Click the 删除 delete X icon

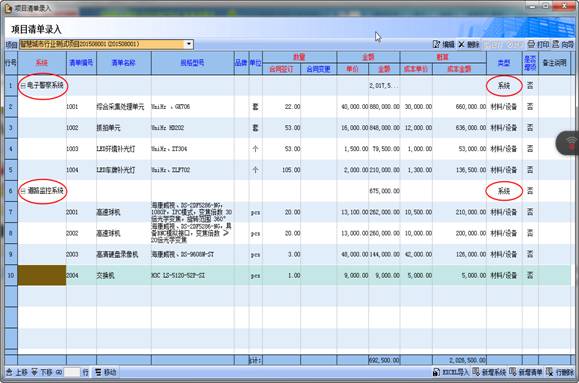click(x=461, y=45)
